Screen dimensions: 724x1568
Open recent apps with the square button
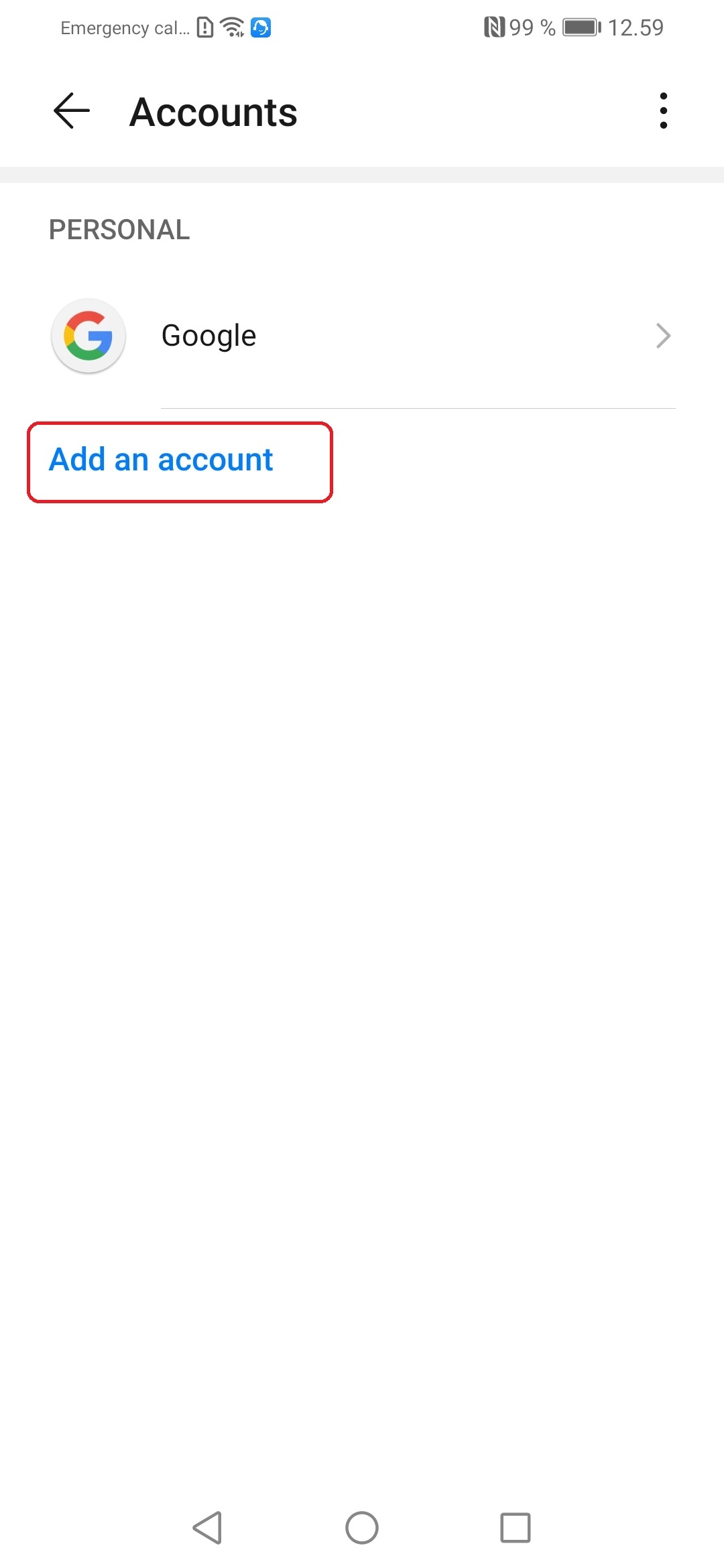[516, 1528]
